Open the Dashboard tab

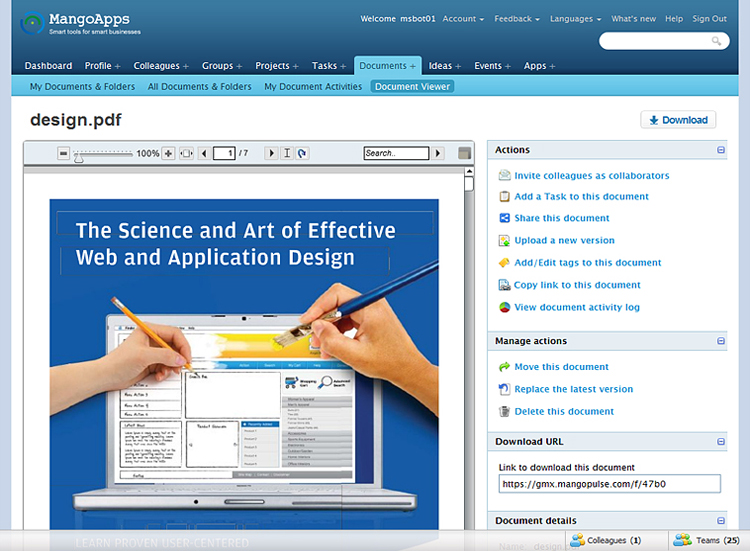pyautogui.click(x=48, y=66)
